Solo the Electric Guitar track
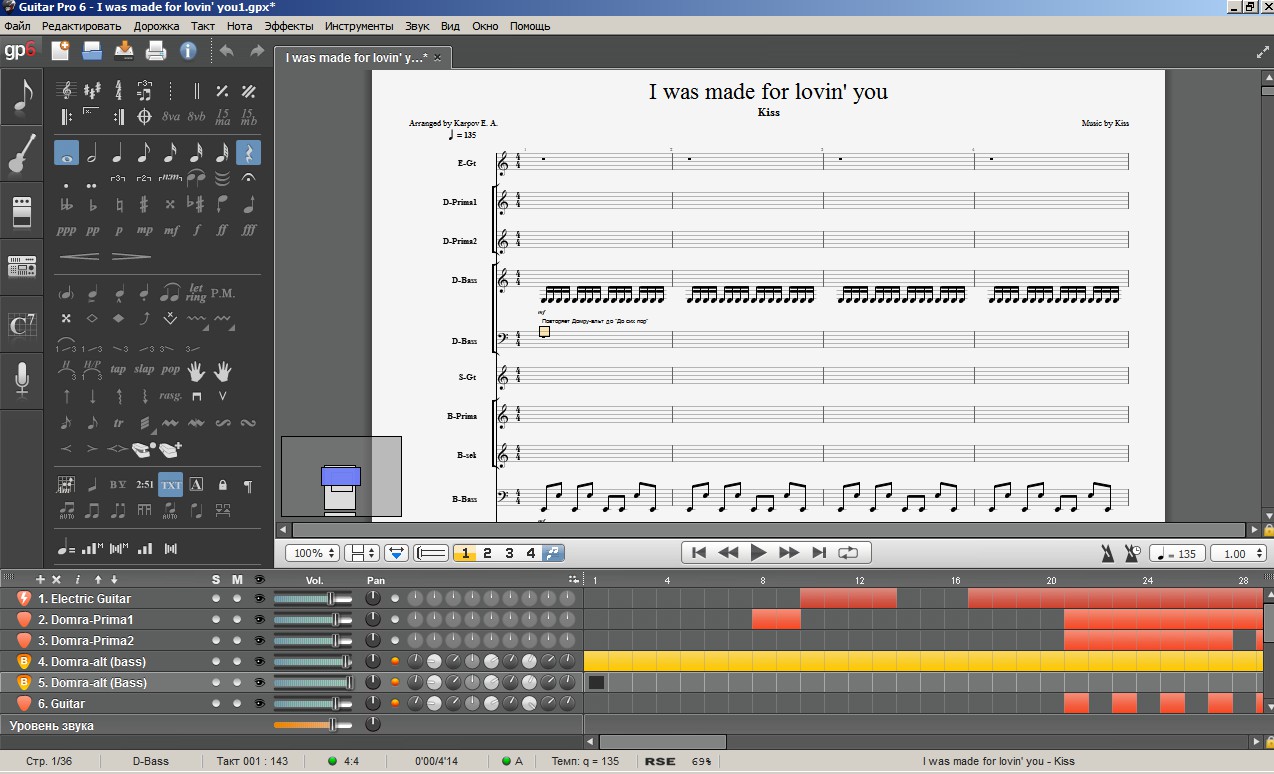 (216, 598)
